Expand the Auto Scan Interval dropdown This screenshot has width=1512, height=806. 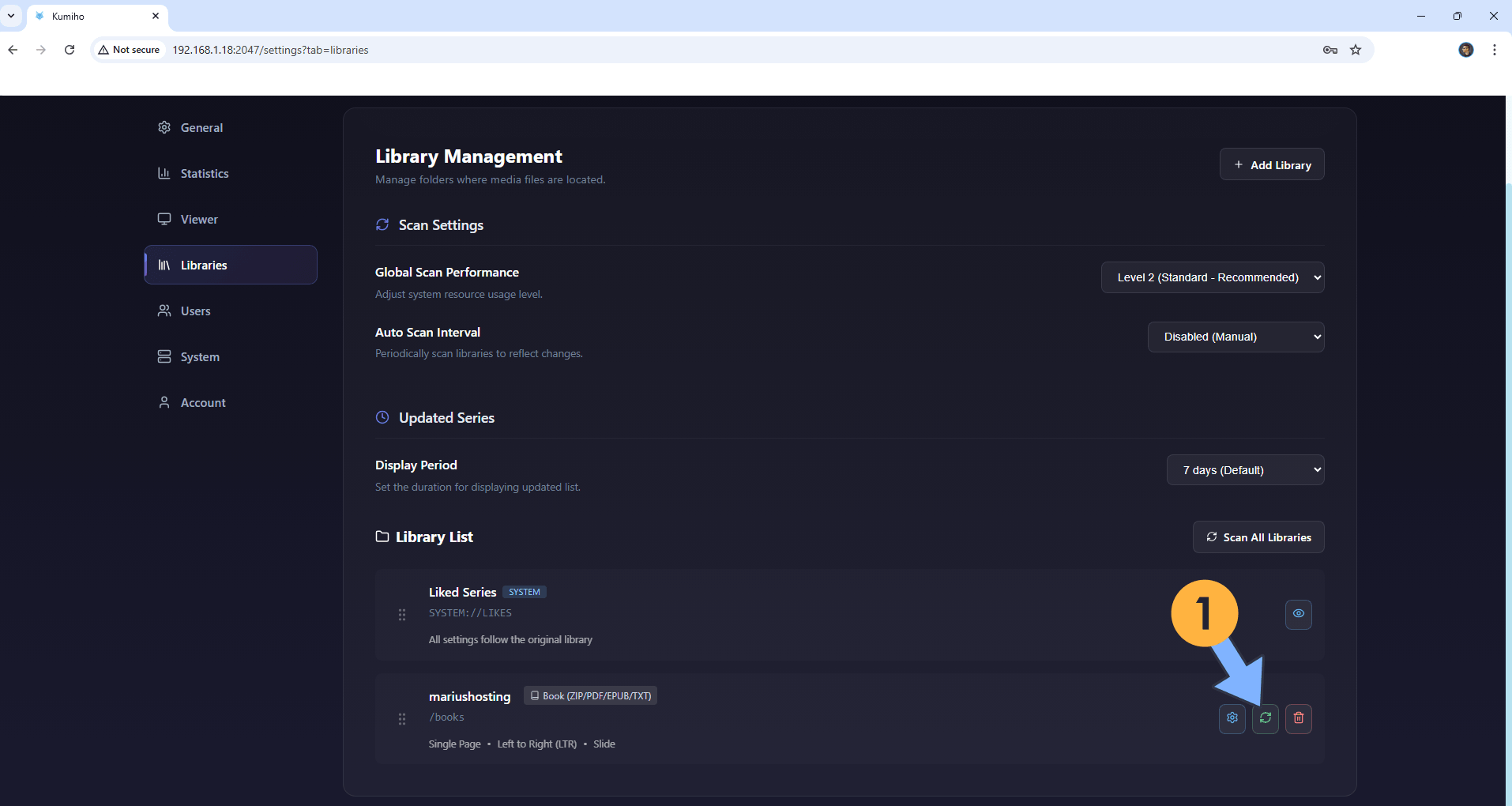1235,337
